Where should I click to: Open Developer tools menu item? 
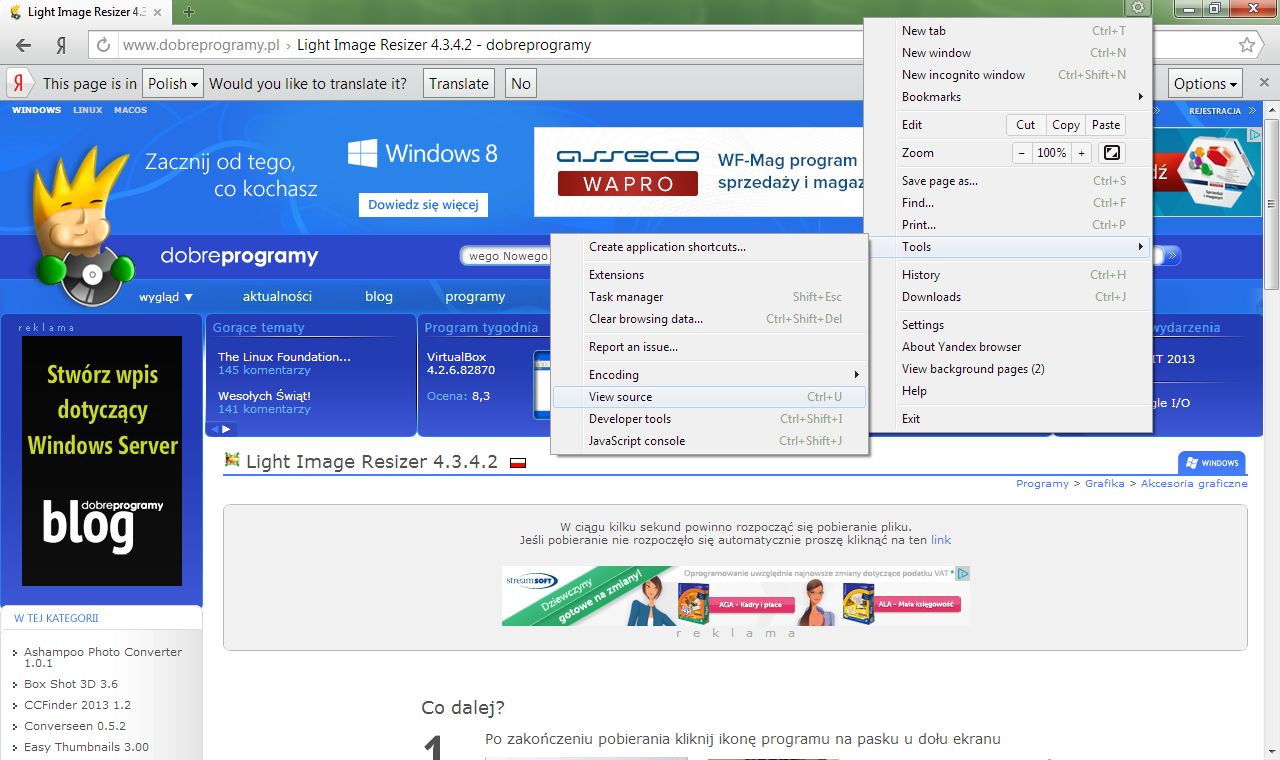[x=709, y=419]
